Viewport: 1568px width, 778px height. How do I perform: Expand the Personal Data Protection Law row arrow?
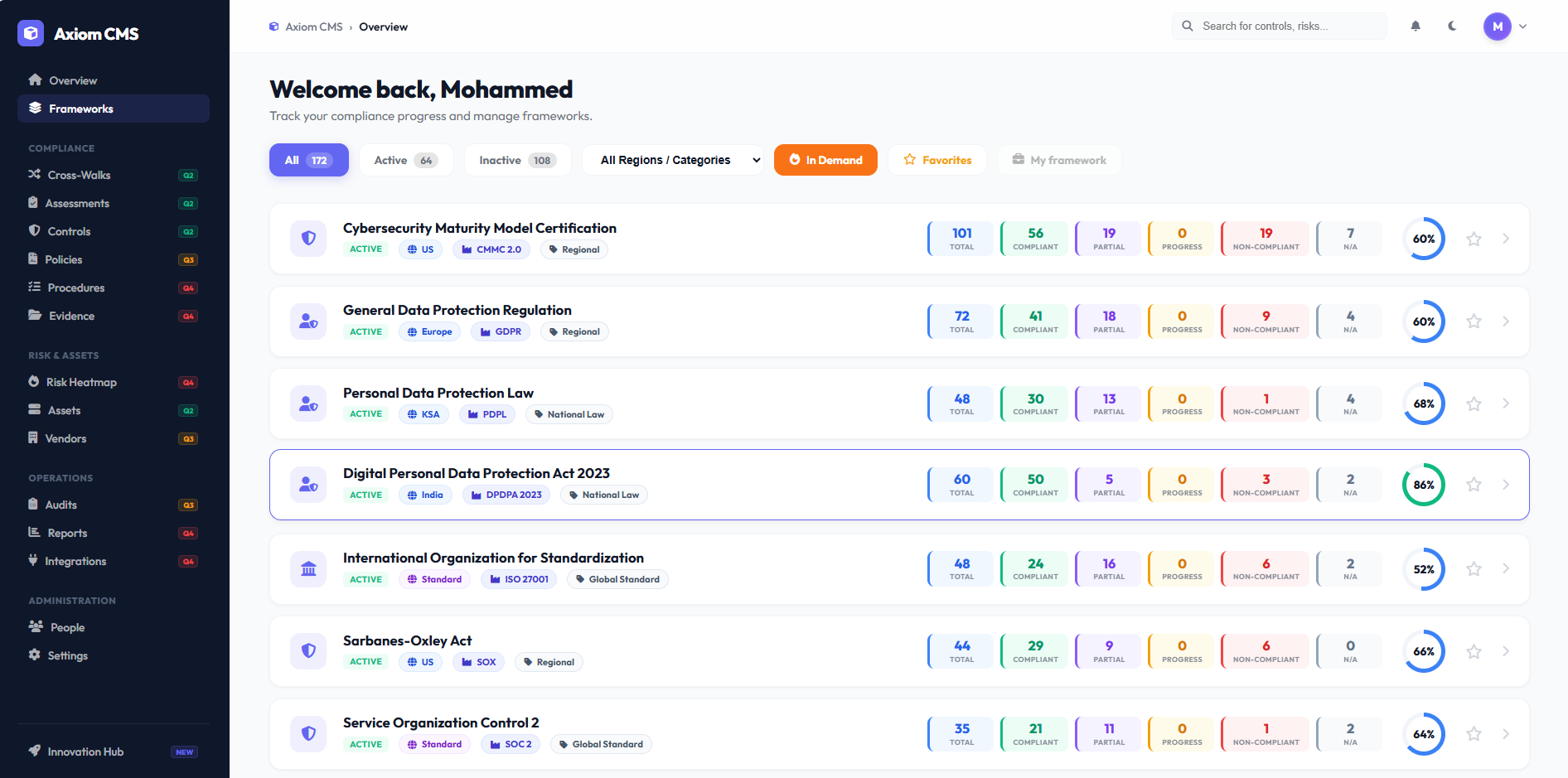1506,403
